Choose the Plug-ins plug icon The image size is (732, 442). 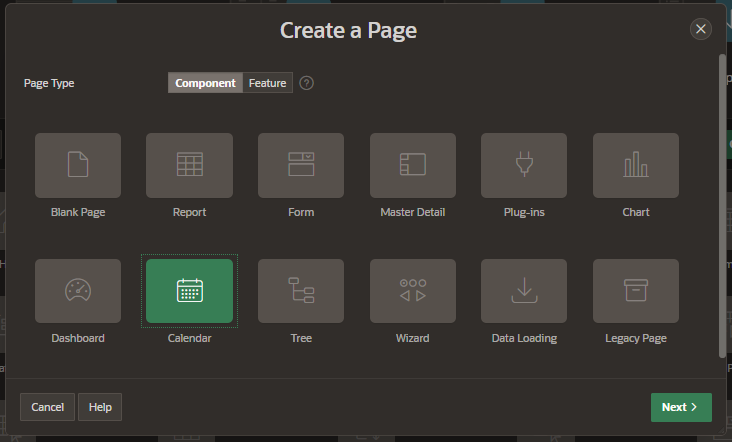click(x=524, y=165)
